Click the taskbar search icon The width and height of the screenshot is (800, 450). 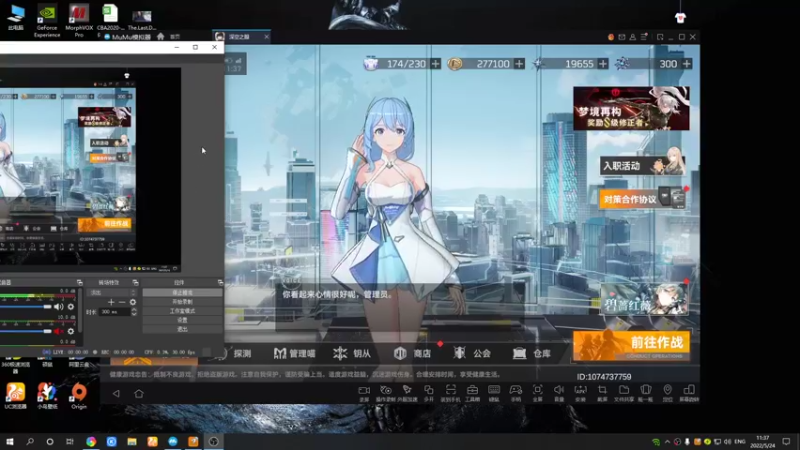30,441
